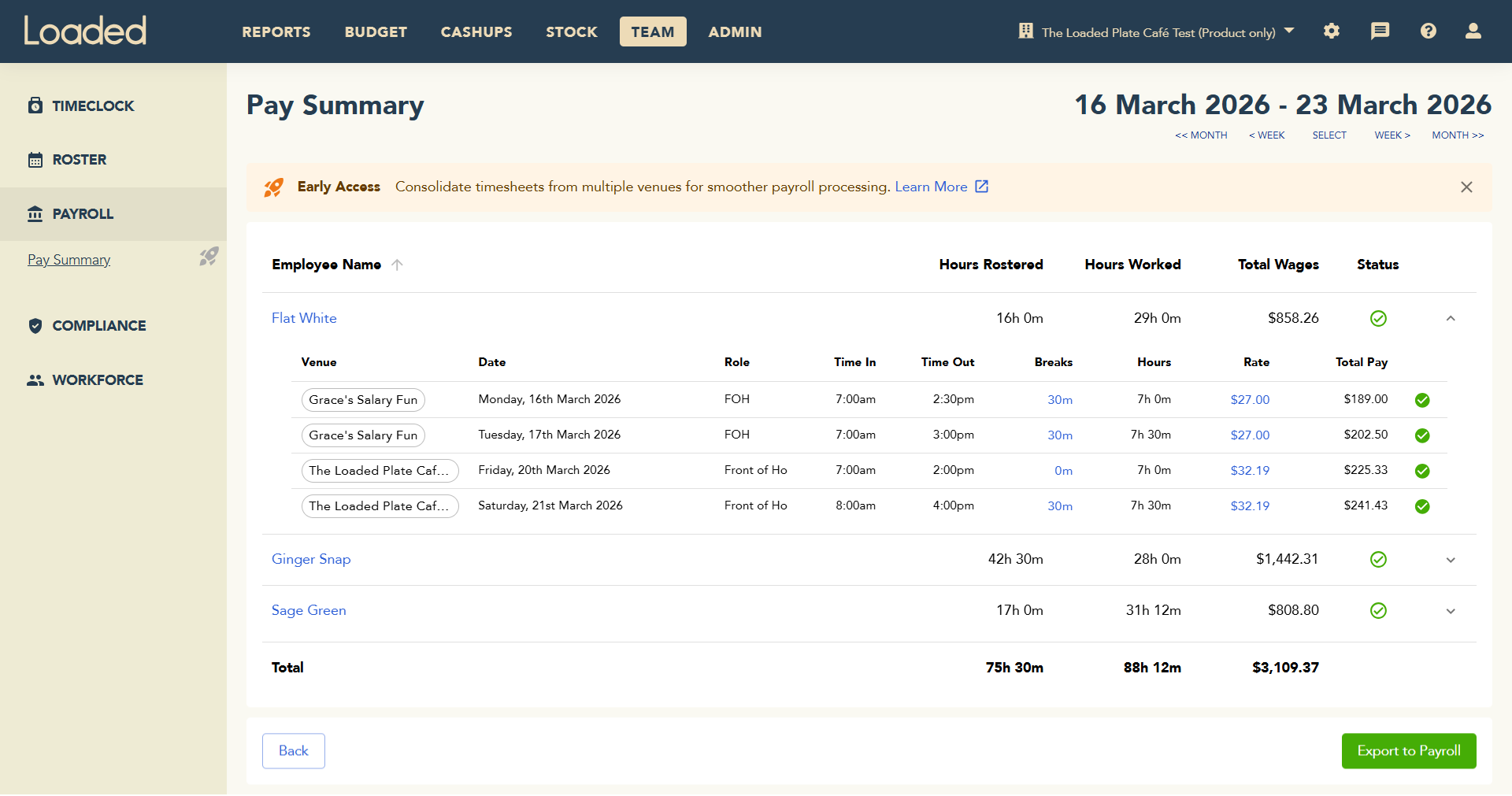Click the Early Access rocket icon
Viewport: 1512px width, 796px height.
pos(273,187)
